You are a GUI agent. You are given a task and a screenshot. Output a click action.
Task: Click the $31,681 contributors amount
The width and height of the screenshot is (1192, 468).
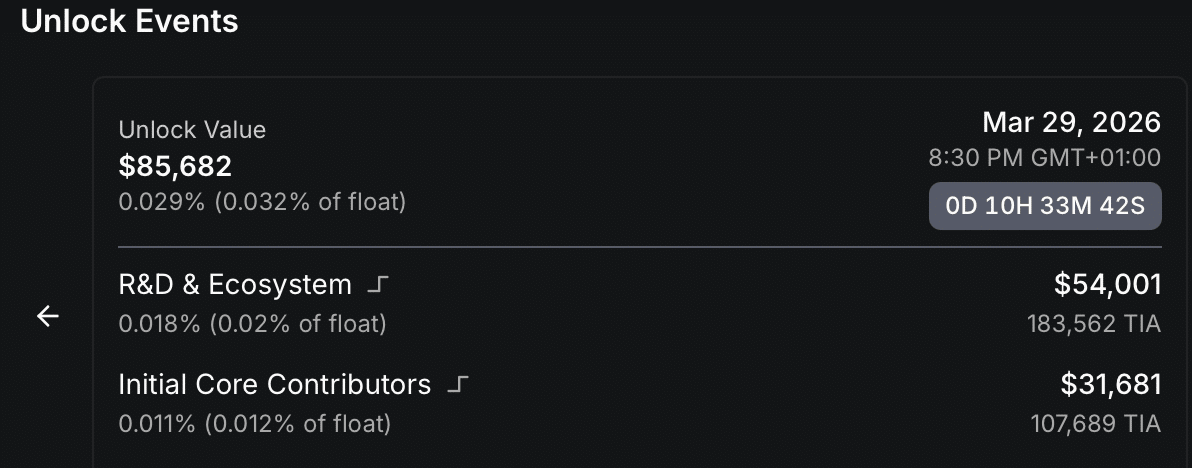click(x=1111, y=385)
